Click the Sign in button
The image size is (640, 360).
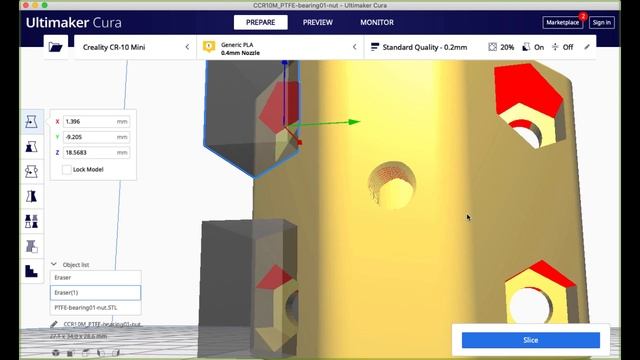point(602,22)
